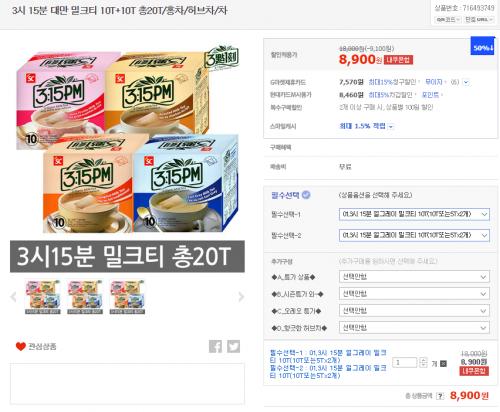This screenshot has height=412, width=500.
Task: Share product via Facebook icon
Action: pyautogui.click(x=215, y=346)
